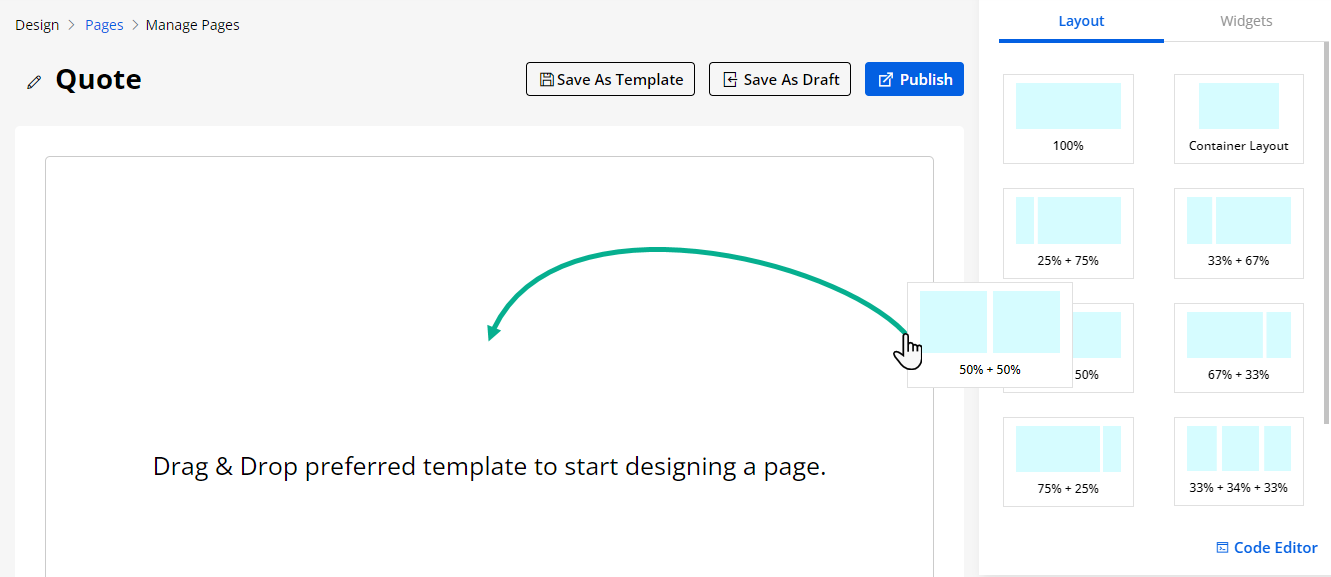Open the Code Editor link
Image resolution: width=1331 pixels, height=577 pixels.
point(1266,548)
